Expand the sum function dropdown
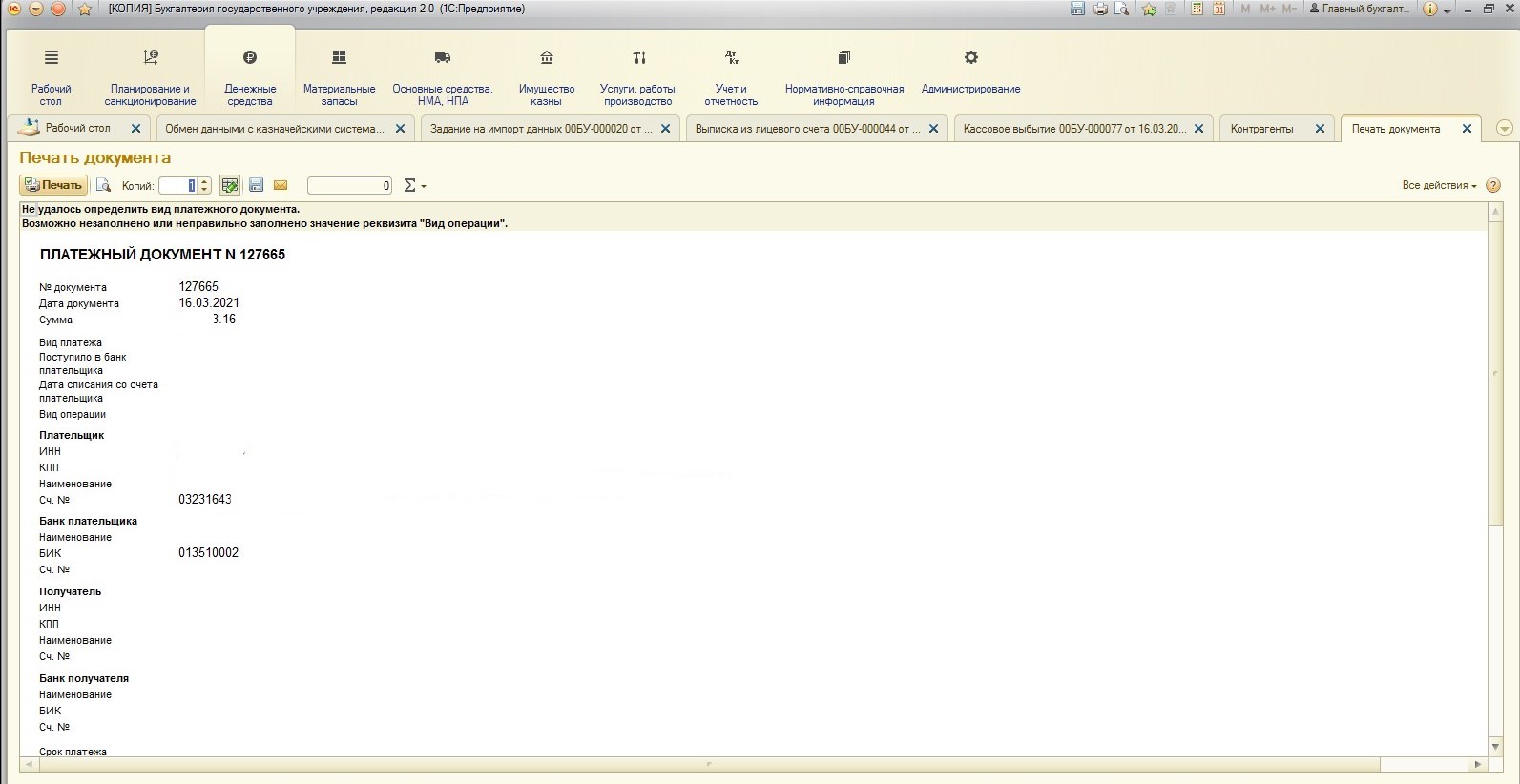 pyautogui.click(x=414, y=186)
